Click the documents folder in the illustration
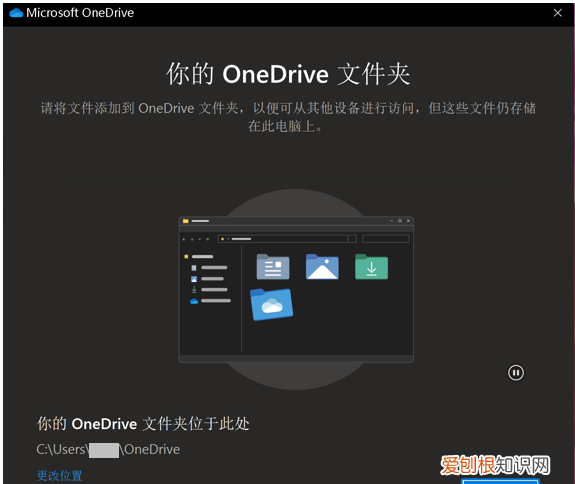This screenshot has height=484, width=575. click(273, 267)
